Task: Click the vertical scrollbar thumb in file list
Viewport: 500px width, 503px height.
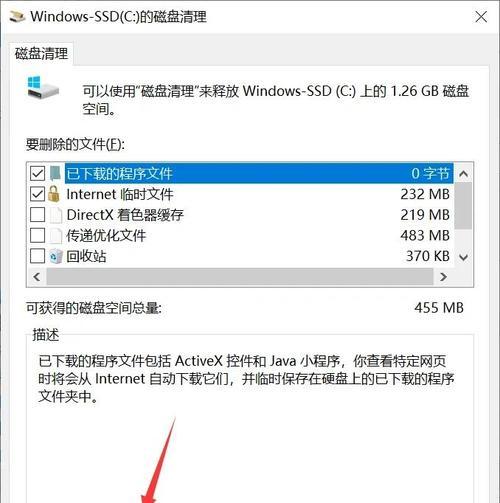Action: 464,206
